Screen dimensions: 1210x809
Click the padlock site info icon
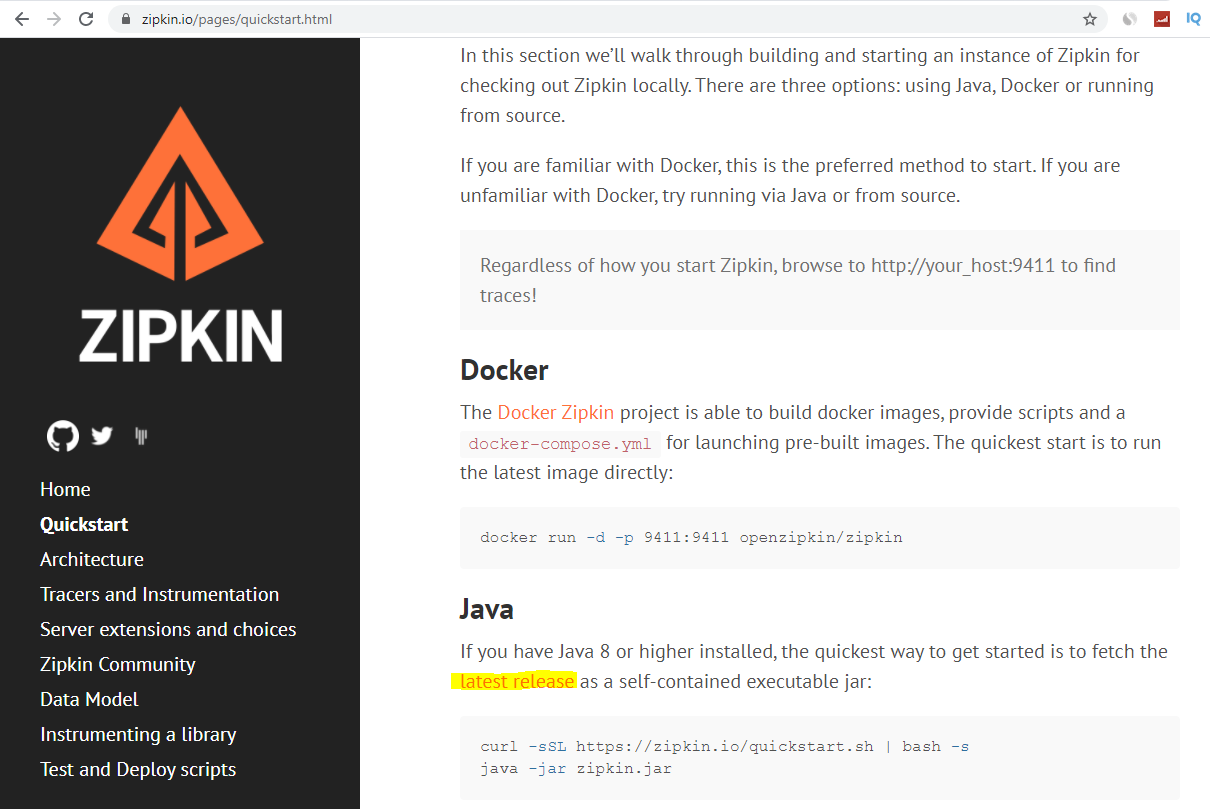point(125,19)
